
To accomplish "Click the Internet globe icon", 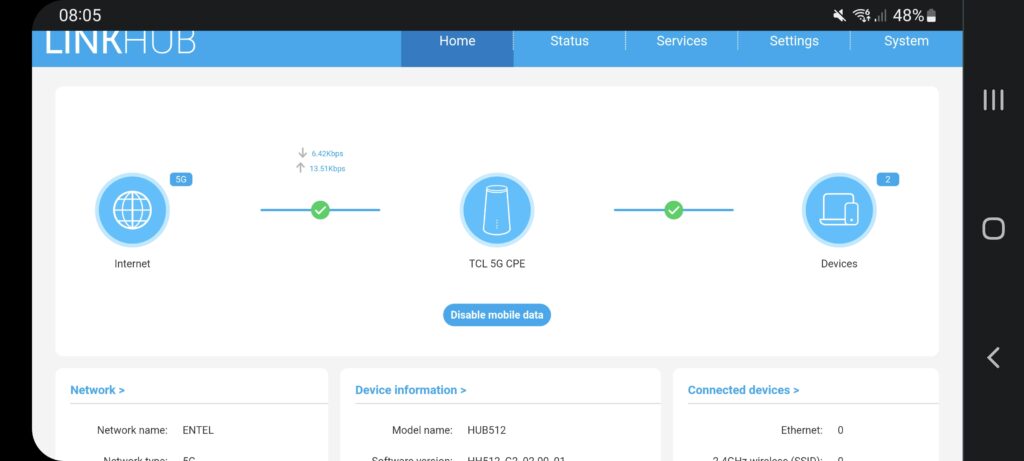I will [x=132, y=210].
